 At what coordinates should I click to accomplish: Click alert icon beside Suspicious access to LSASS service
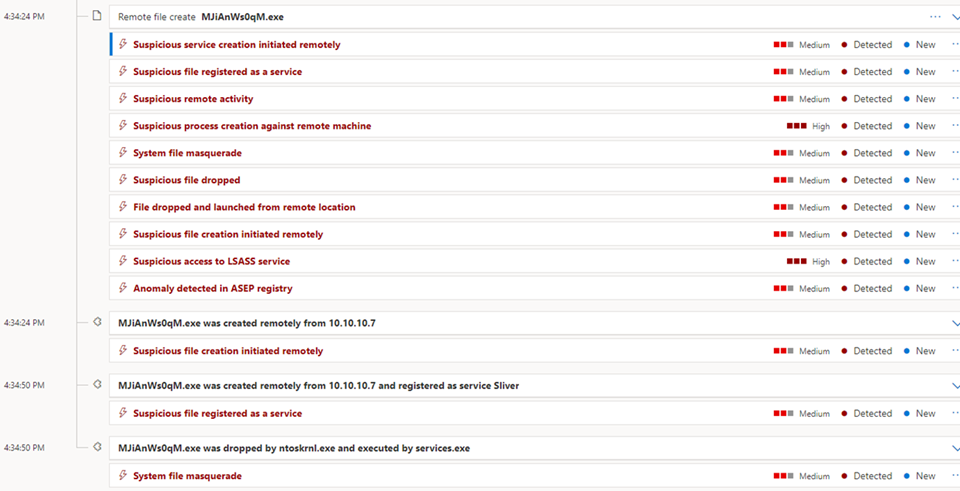(x=123, y=261)
